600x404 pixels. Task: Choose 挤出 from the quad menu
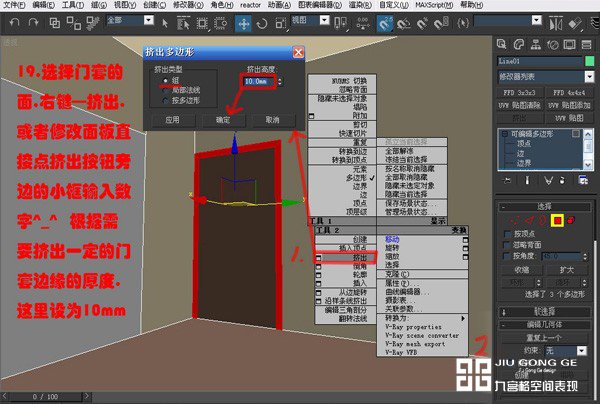346,258
